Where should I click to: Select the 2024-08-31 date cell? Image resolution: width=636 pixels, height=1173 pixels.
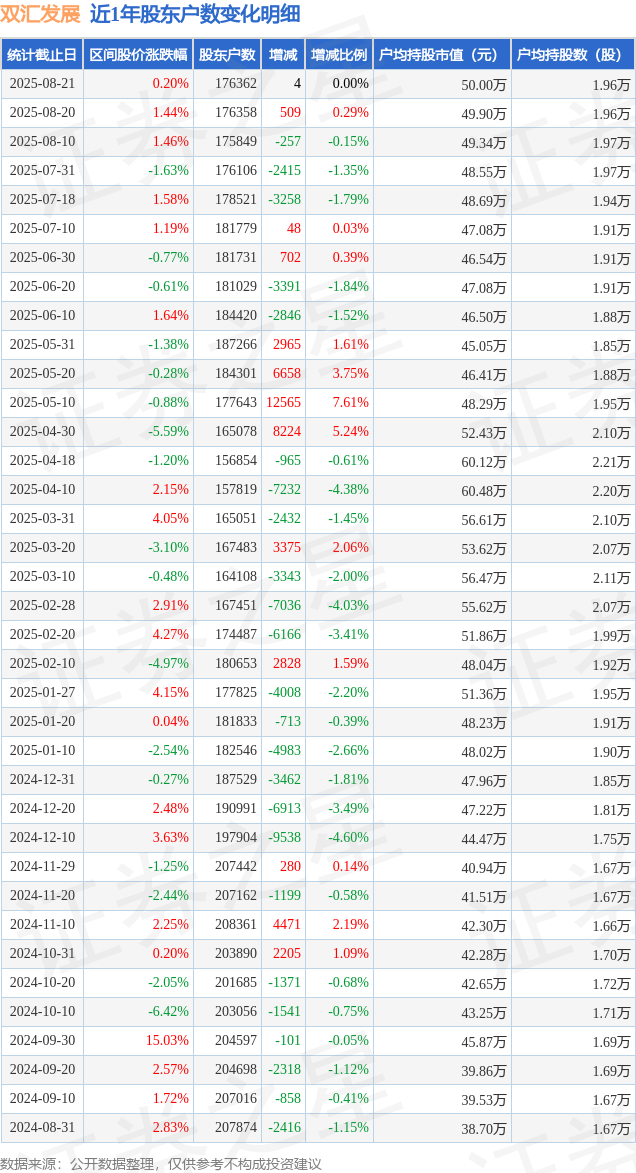click(42, 1128)
